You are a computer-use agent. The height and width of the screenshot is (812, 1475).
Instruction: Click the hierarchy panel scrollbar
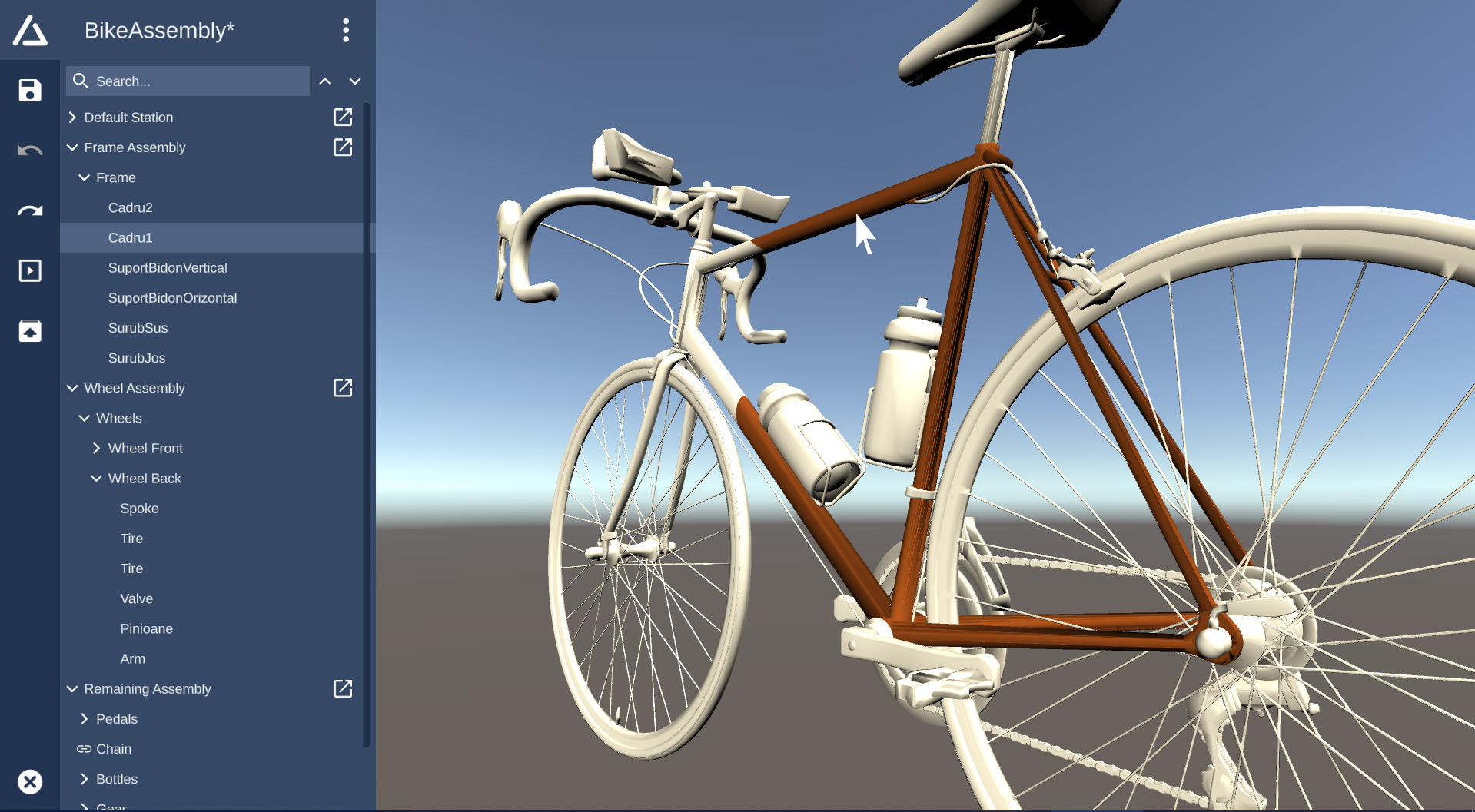[367, 425]
